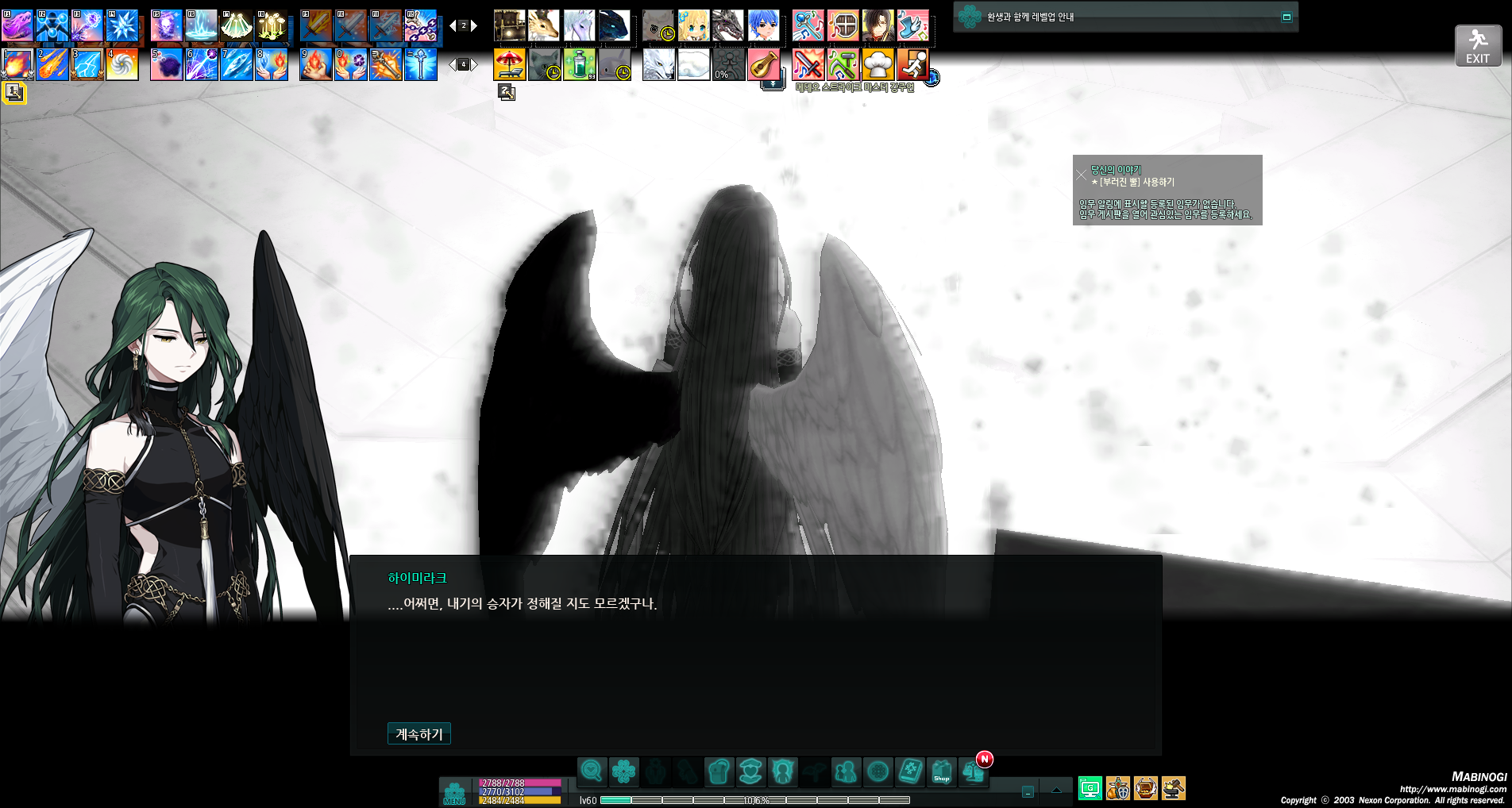Click the sword with music notes skill
1512x808 pixels.
point(808,64)
